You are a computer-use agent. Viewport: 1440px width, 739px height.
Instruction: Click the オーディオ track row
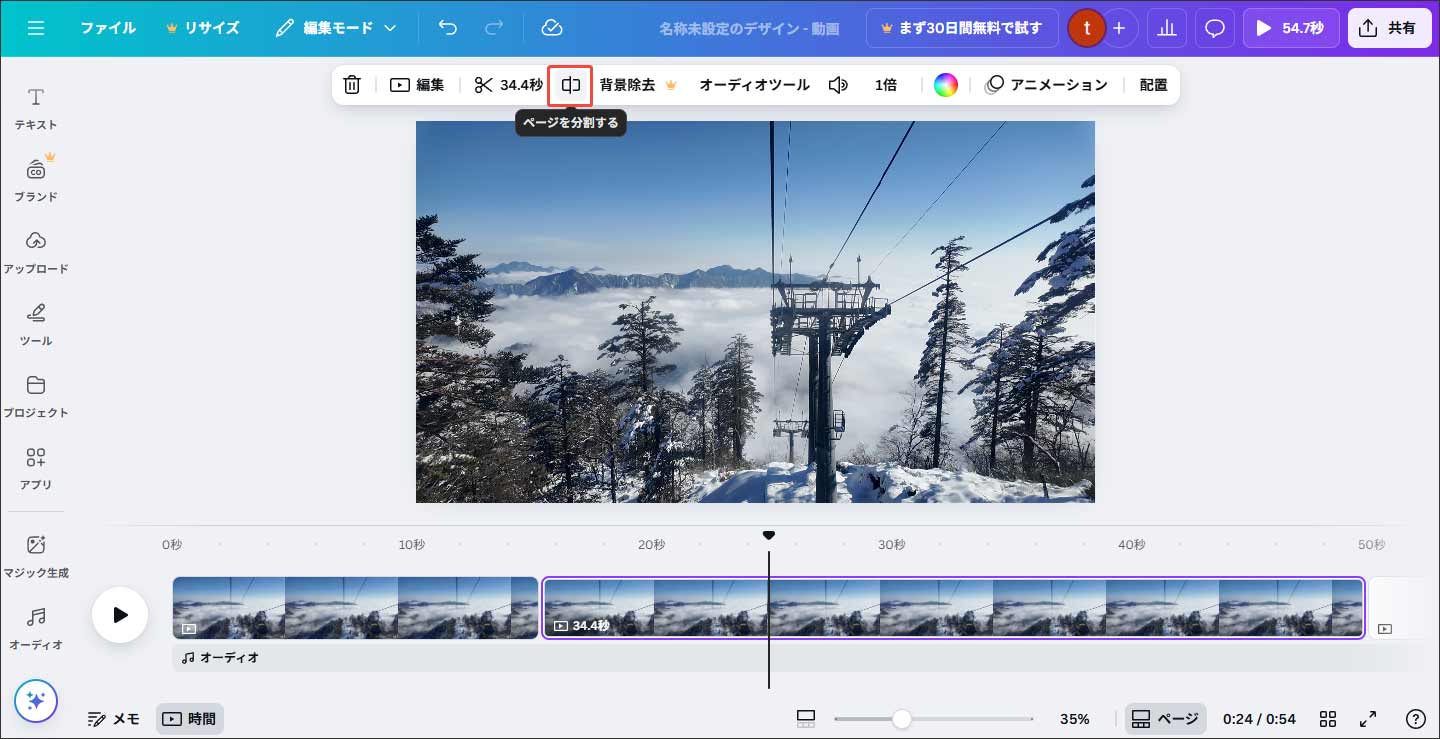798,657
